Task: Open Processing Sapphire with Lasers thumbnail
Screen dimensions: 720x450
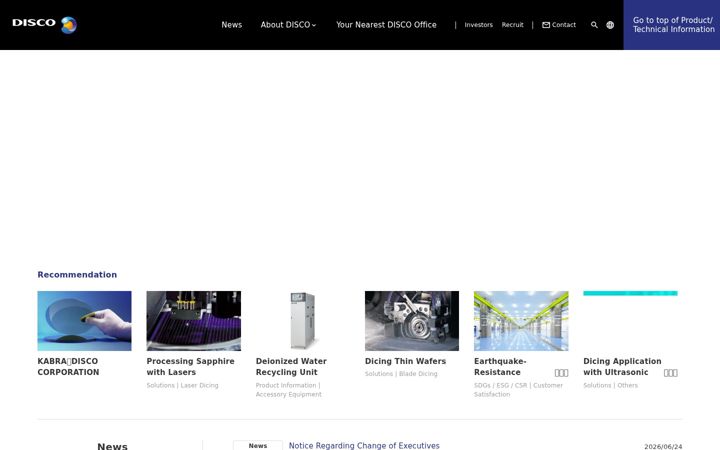Action: click(x=194, y=321)
